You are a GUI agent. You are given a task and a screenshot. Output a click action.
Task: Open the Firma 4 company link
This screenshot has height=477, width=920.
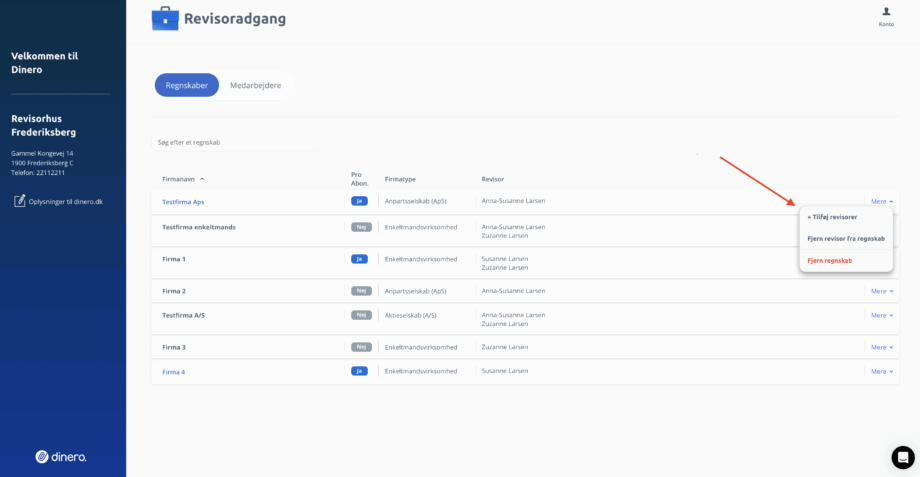click(x=174, y=372)
